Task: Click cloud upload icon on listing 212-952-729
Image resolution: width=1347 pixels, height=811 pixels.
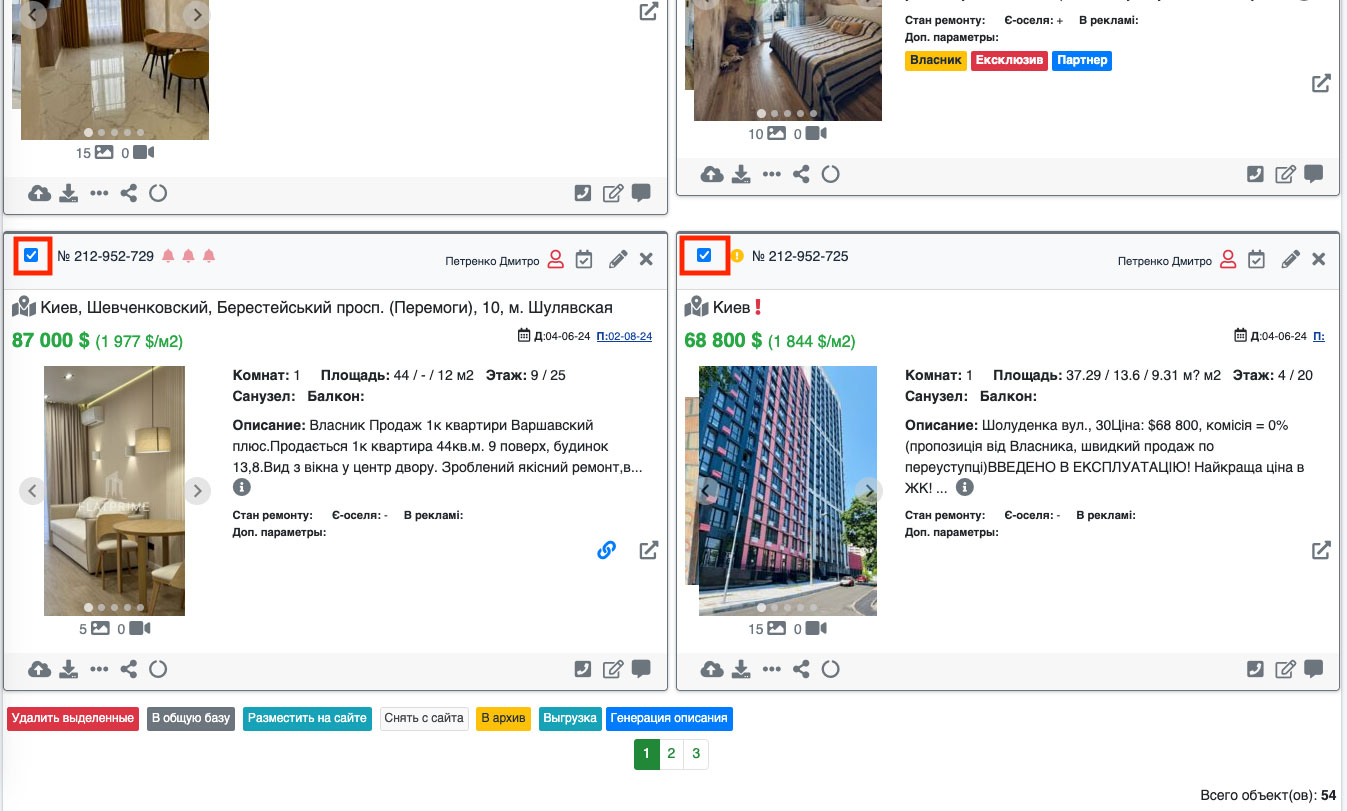Action: point(39,669)
